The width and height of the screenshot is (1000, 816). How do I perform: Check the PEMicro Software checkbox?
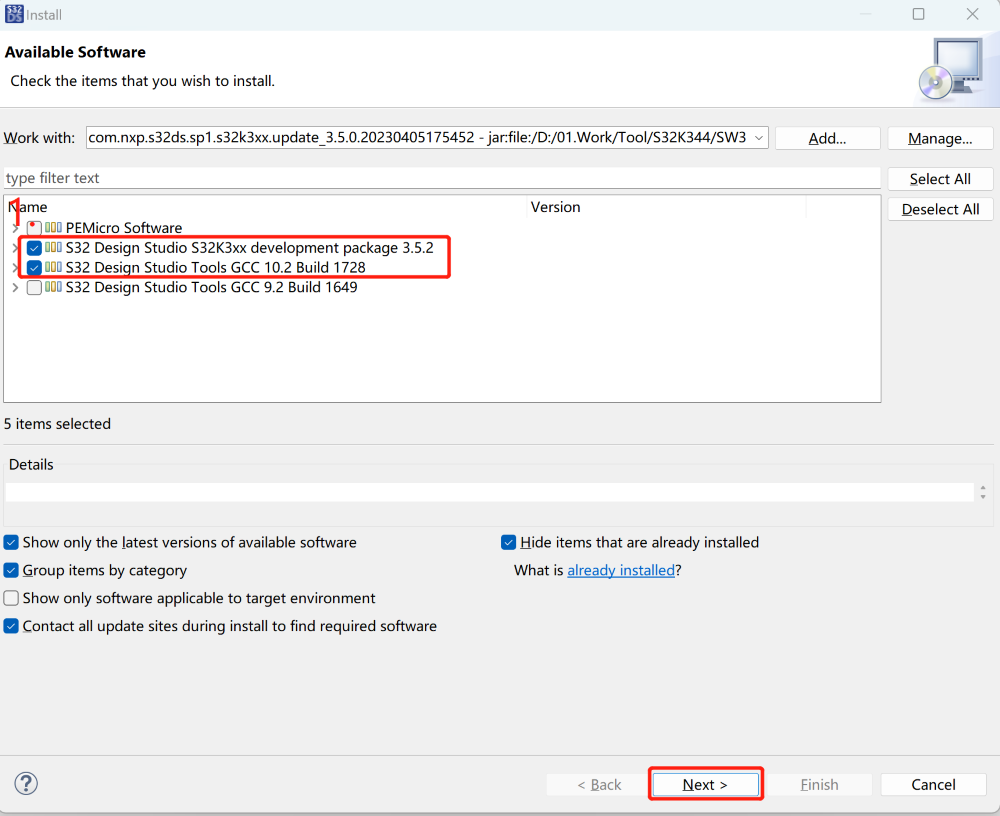click(34, 228)
